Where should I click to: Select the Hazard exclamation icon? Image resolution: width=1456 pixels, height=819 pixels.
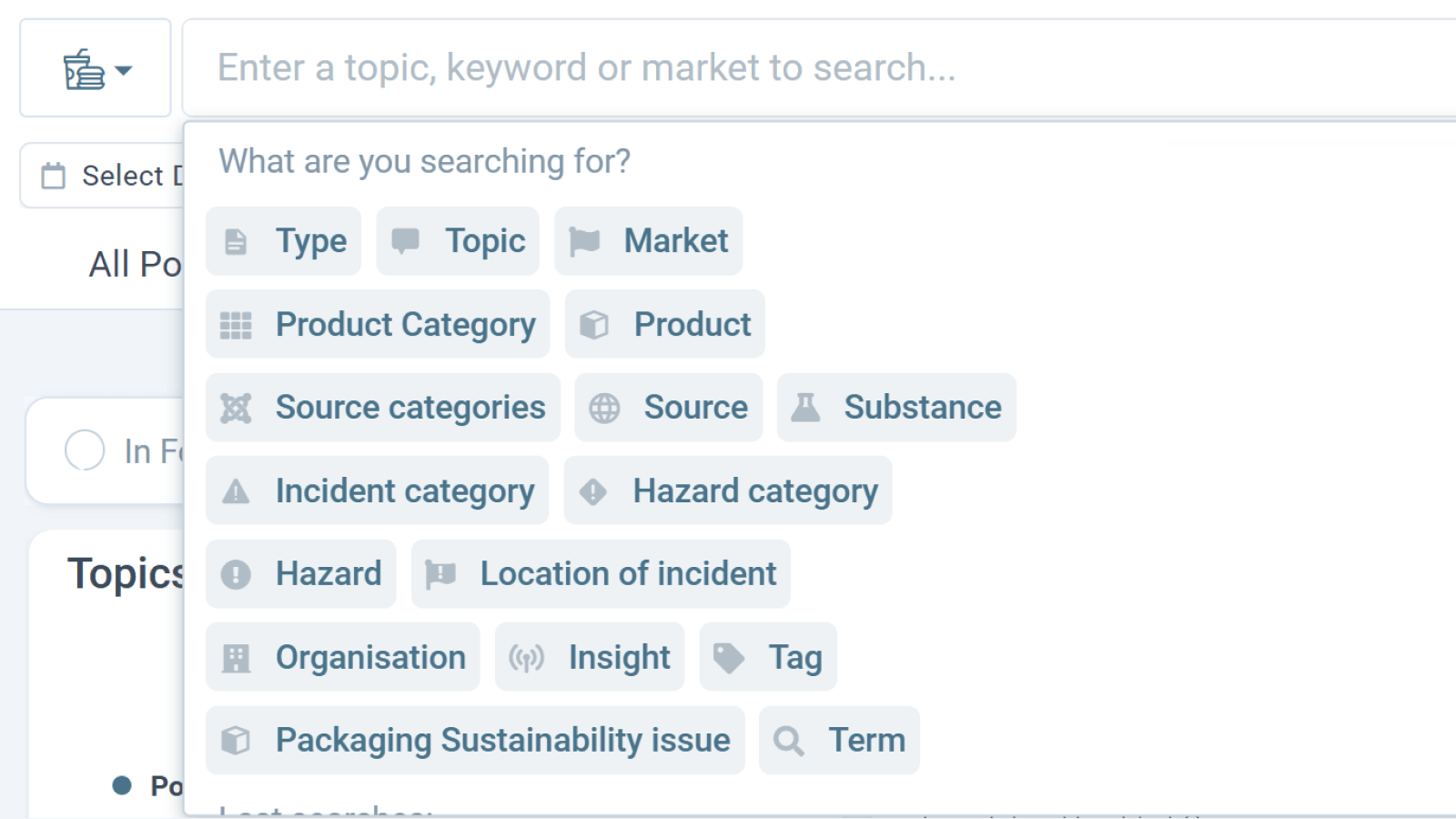point(236,574)
